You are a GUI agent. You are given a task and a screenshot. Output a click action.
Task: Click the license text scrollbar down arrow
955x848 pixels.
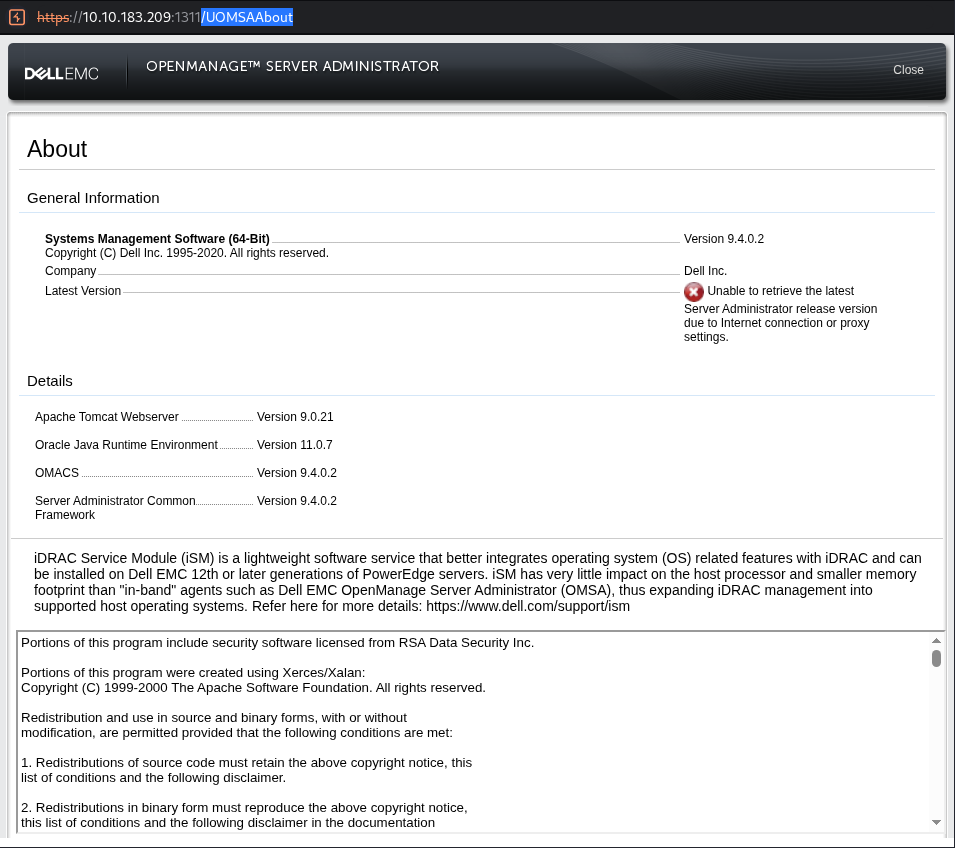click(936, 822)
